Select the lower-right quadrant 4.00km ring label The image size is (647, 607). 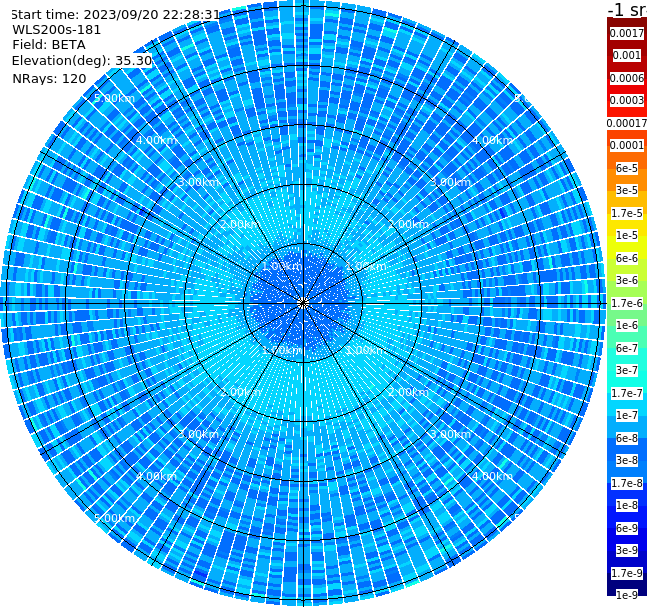click(x=493, y=476)
